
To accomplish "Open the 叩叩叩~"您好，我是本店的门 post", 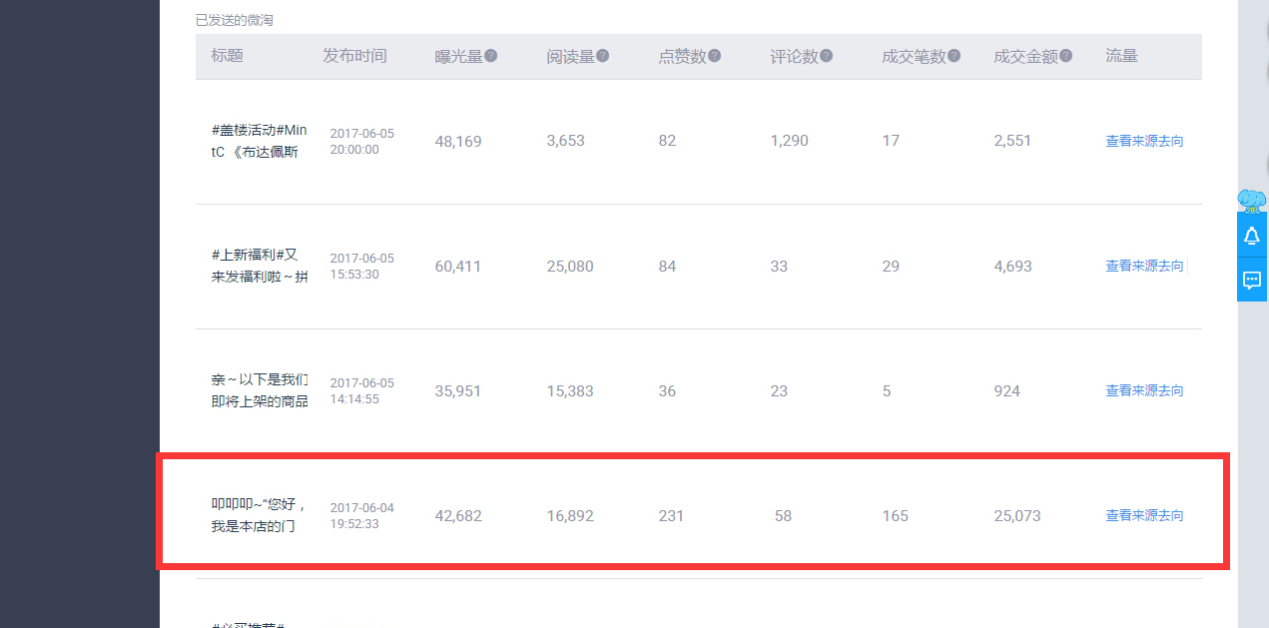I will coord(259,516).
